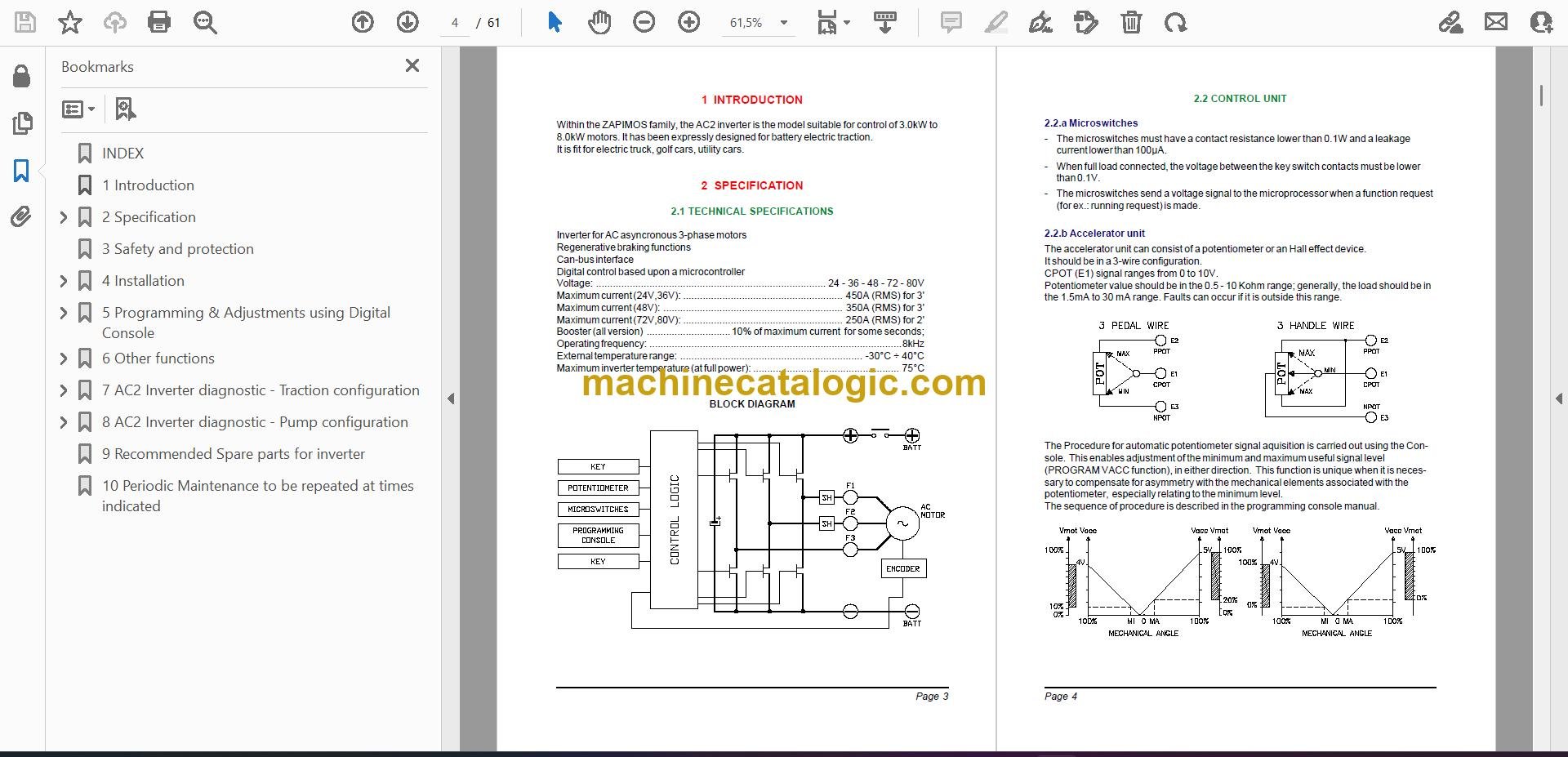Screen dimensions: 1568x757
Task: Activate the Hand pan tool
Action: click(599, 23)
